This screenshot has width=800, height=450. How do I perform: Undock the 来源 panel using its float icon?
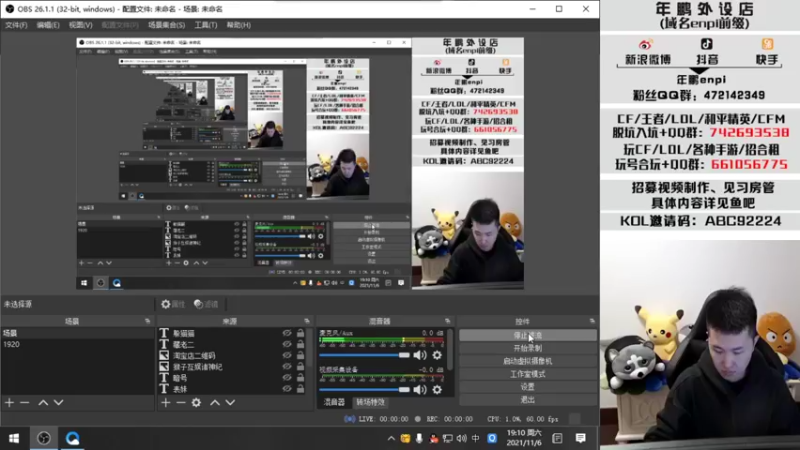coord(307,321)
